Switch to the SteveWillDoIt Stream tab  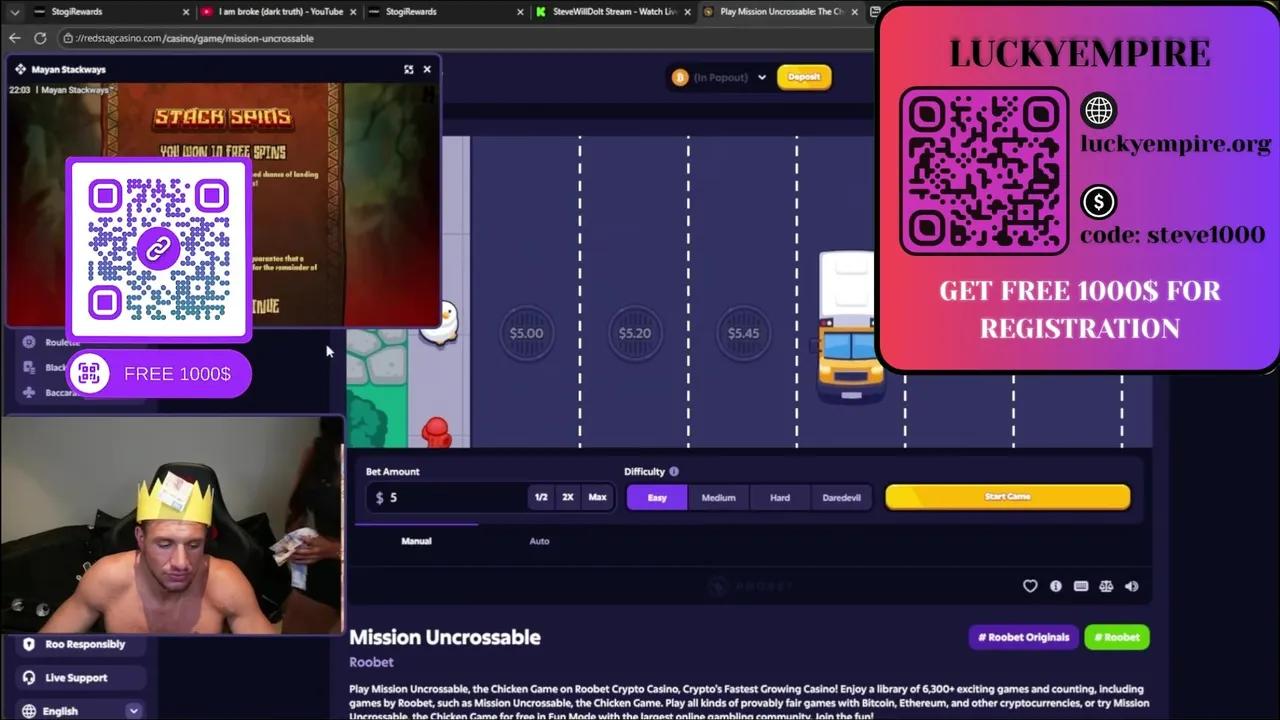[613, 12]
